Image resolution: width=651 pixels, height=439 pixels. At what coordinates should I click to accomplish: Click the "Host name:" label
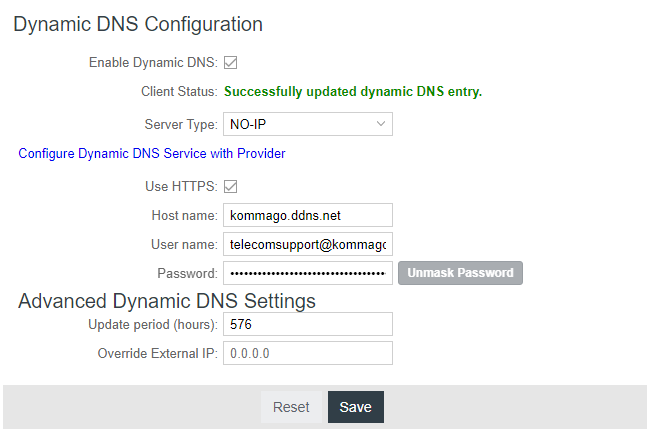[x=184, y=215]
